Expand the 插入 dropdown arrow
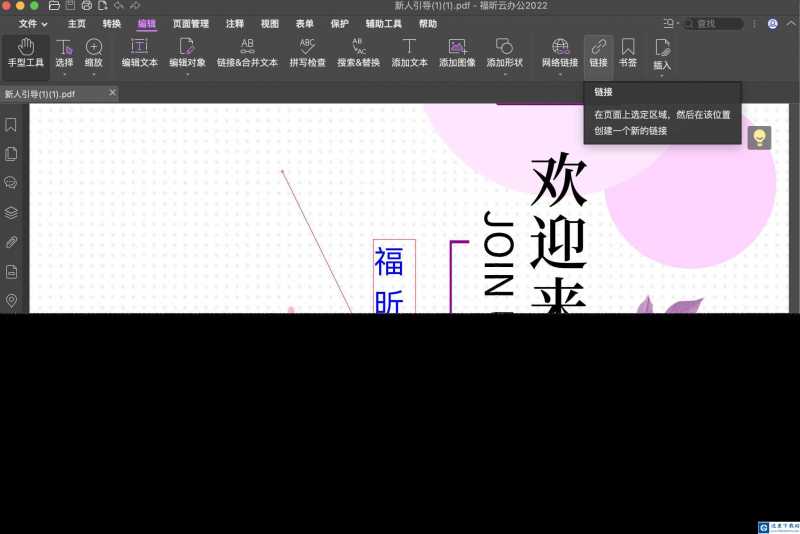Image resolution: width=800 pixels, height=534 pixels. 662,76
